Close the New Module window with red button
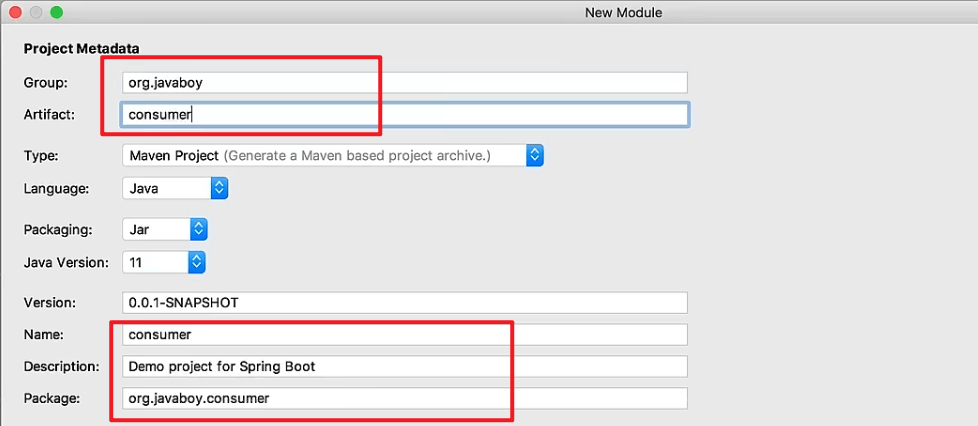Image resolution: width=978 pixels, height=426 pixels. pyautogui.click(x=16, y=12)
